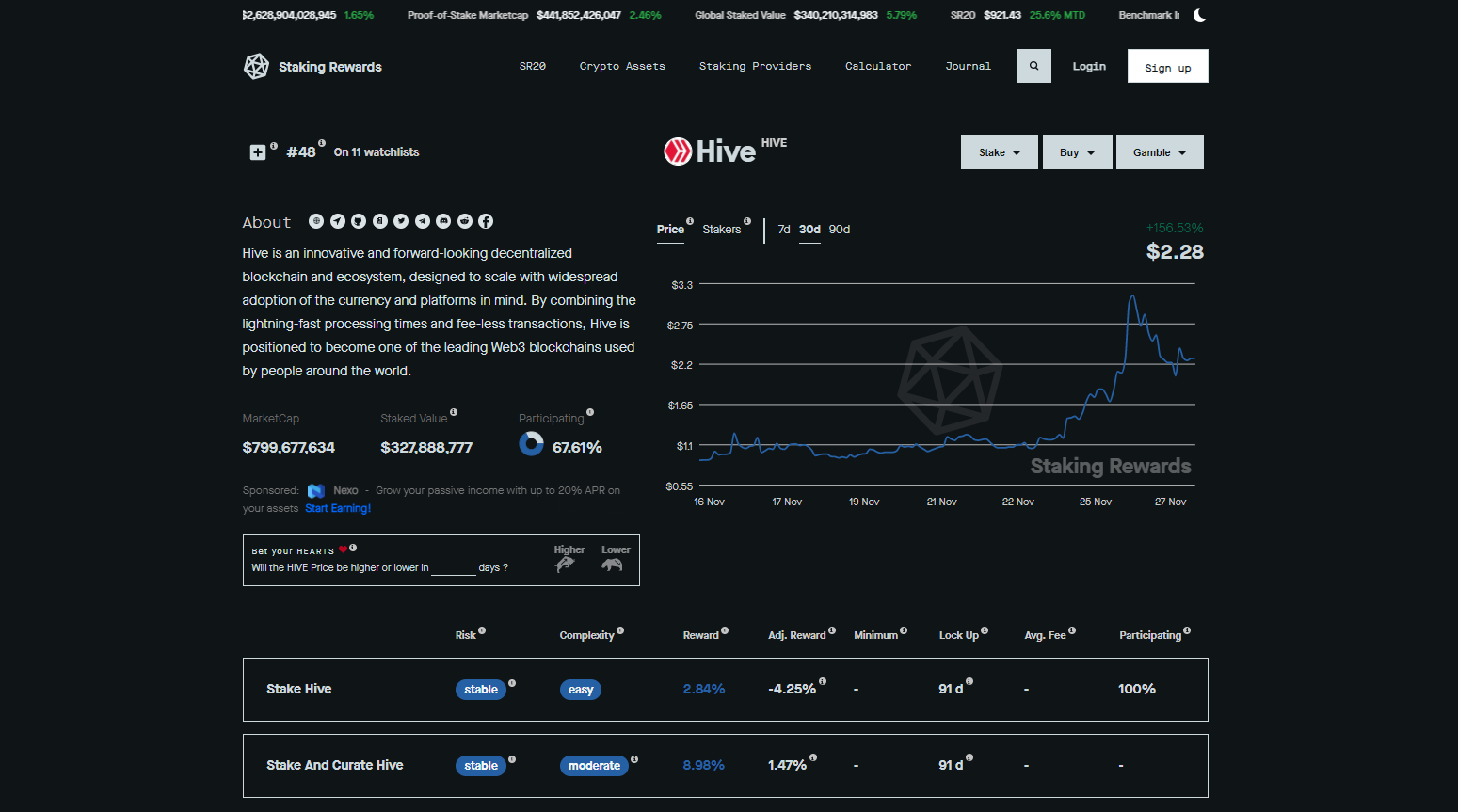The image size is (1458, 812).
Task: Open Hive's Twitter icon
Action: pos(401,221)
